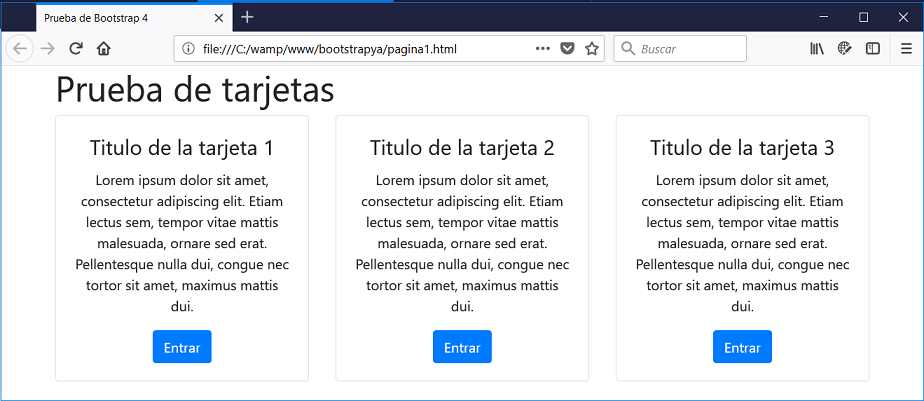Click the search magnifier icon
Image resolution: width=924 pixels, height=401 pixels.
pyautogui.click(x=628, y=49)
